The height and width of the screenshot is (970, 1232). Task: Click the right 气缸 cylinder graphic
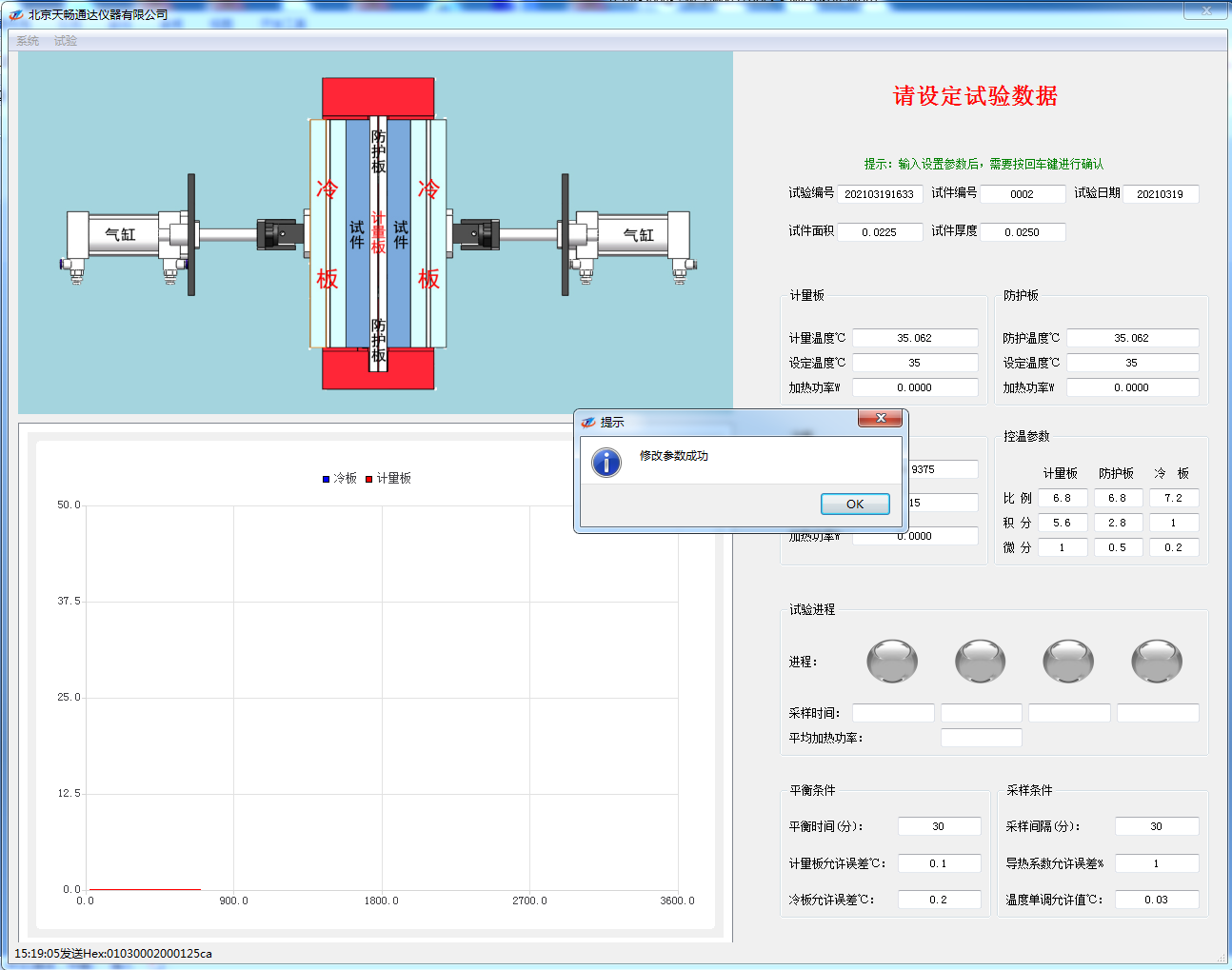(638, 234)
